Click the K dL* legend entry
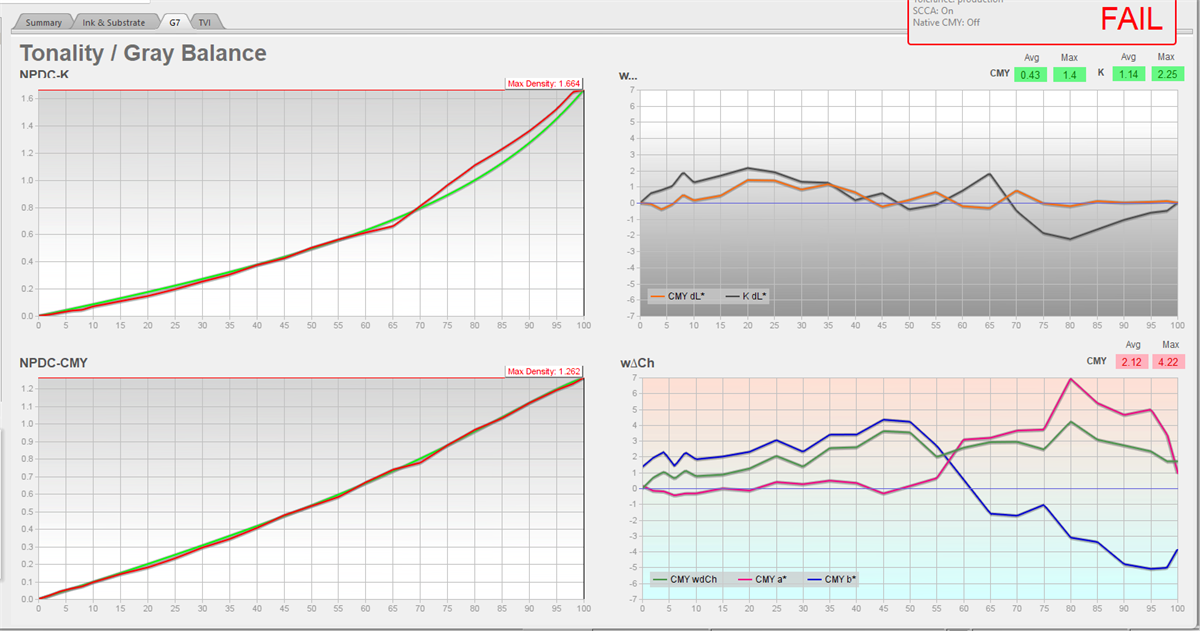This screenshot has width=1200, height=631. (x=745, y=296)
